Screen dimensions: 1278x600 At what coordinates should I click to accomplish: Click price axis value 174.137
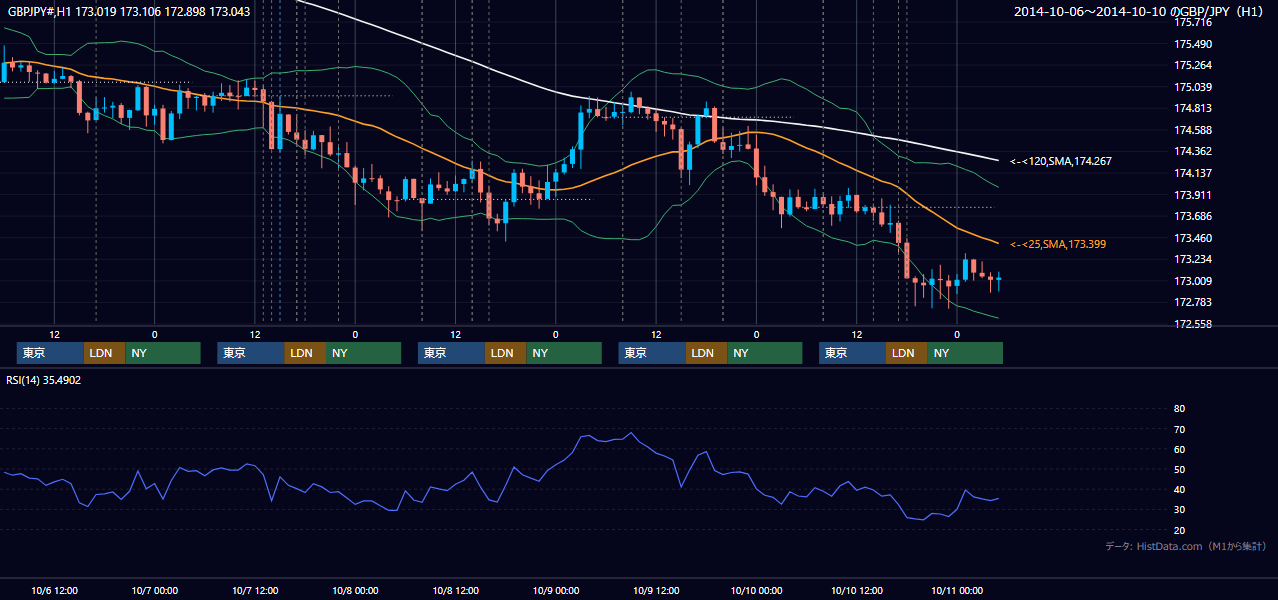click(x=1193, y=173)
